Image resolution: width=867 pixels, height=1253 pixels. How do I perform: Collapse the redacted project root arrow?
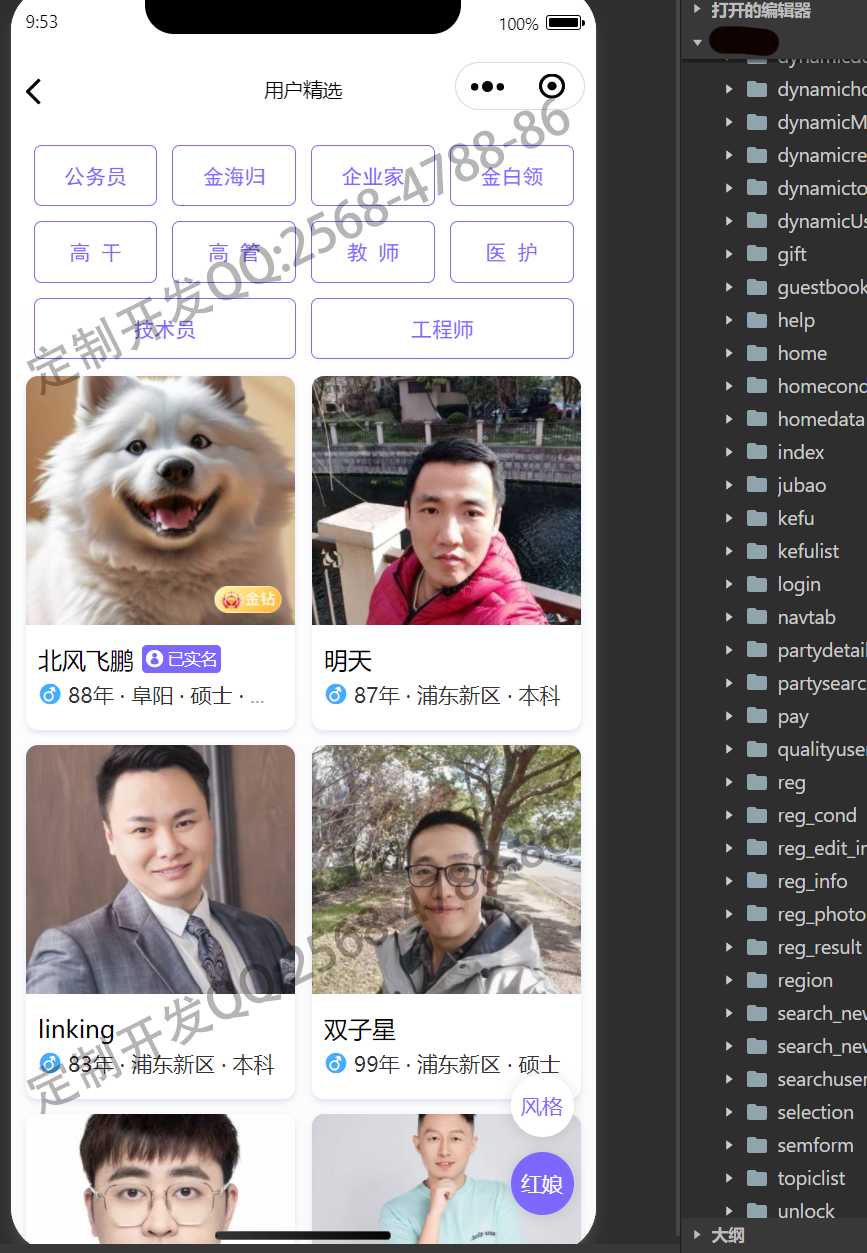coord(697,42)
